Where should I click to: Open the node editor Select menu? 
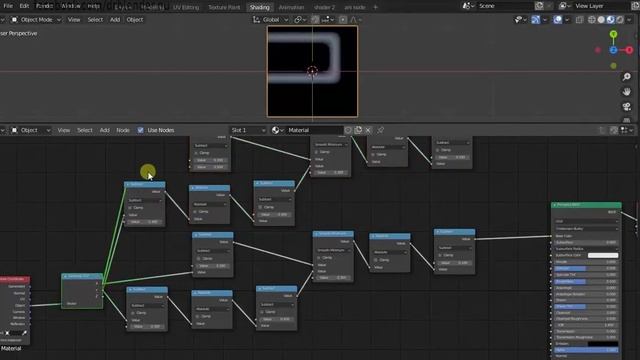(85, 130)
